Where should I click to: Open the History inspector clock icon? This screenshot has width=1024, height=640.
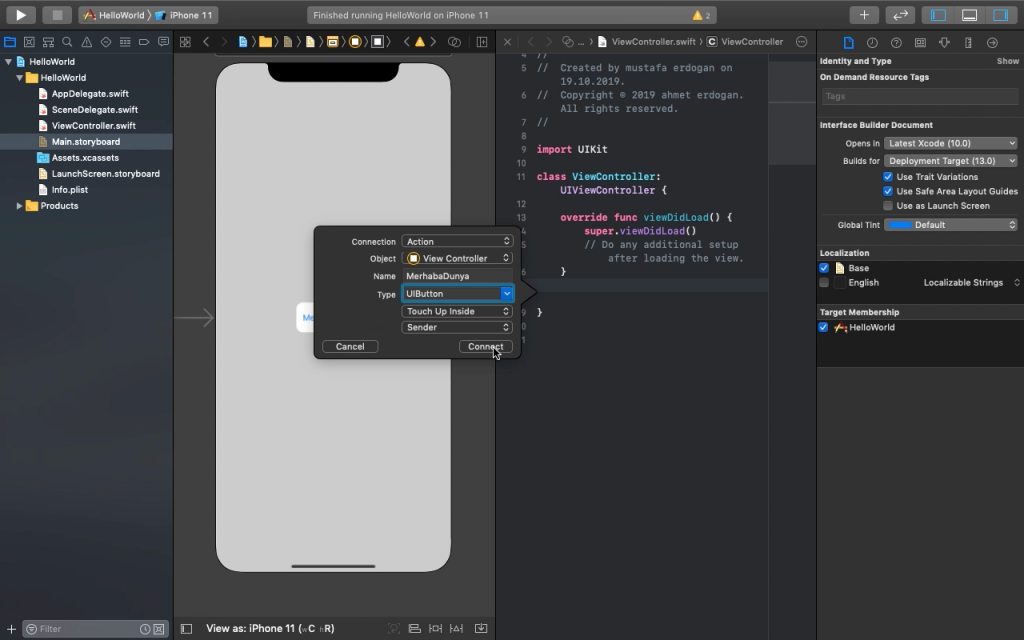click(x=873, y=42)
